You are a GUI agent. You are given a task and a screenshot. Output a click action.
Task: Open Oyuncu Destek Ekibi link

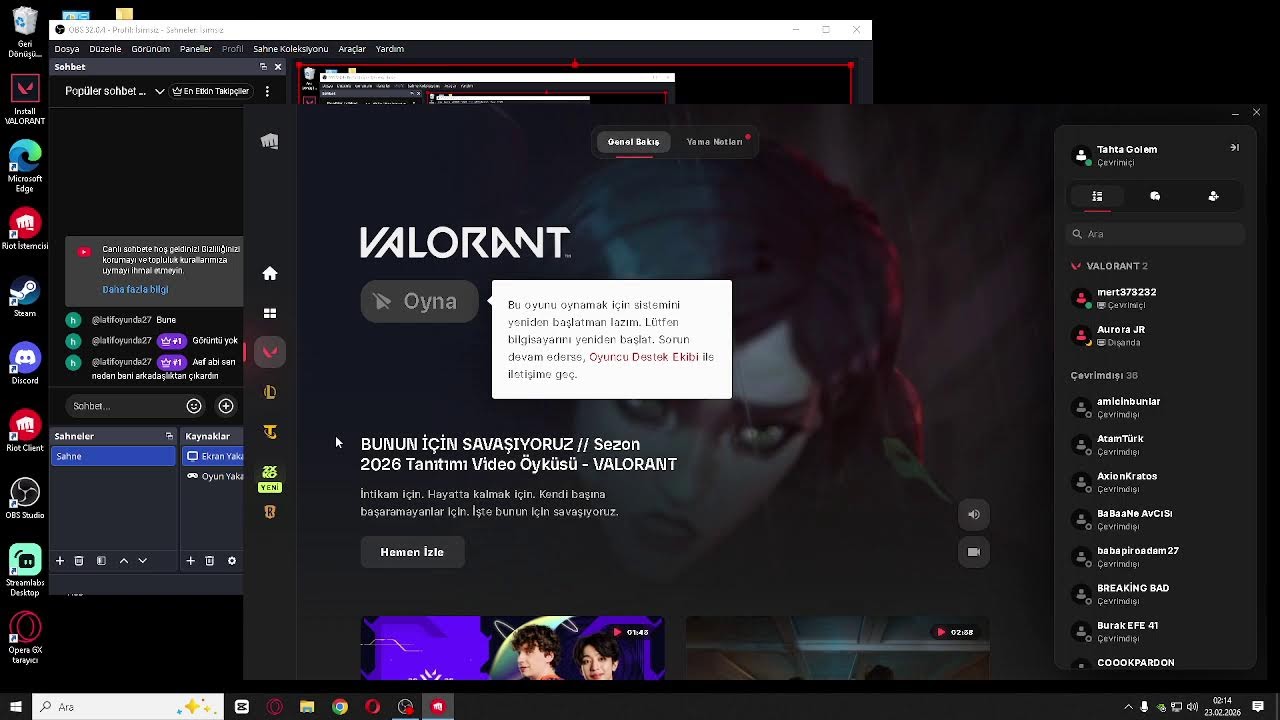click(x=644, y=357)
